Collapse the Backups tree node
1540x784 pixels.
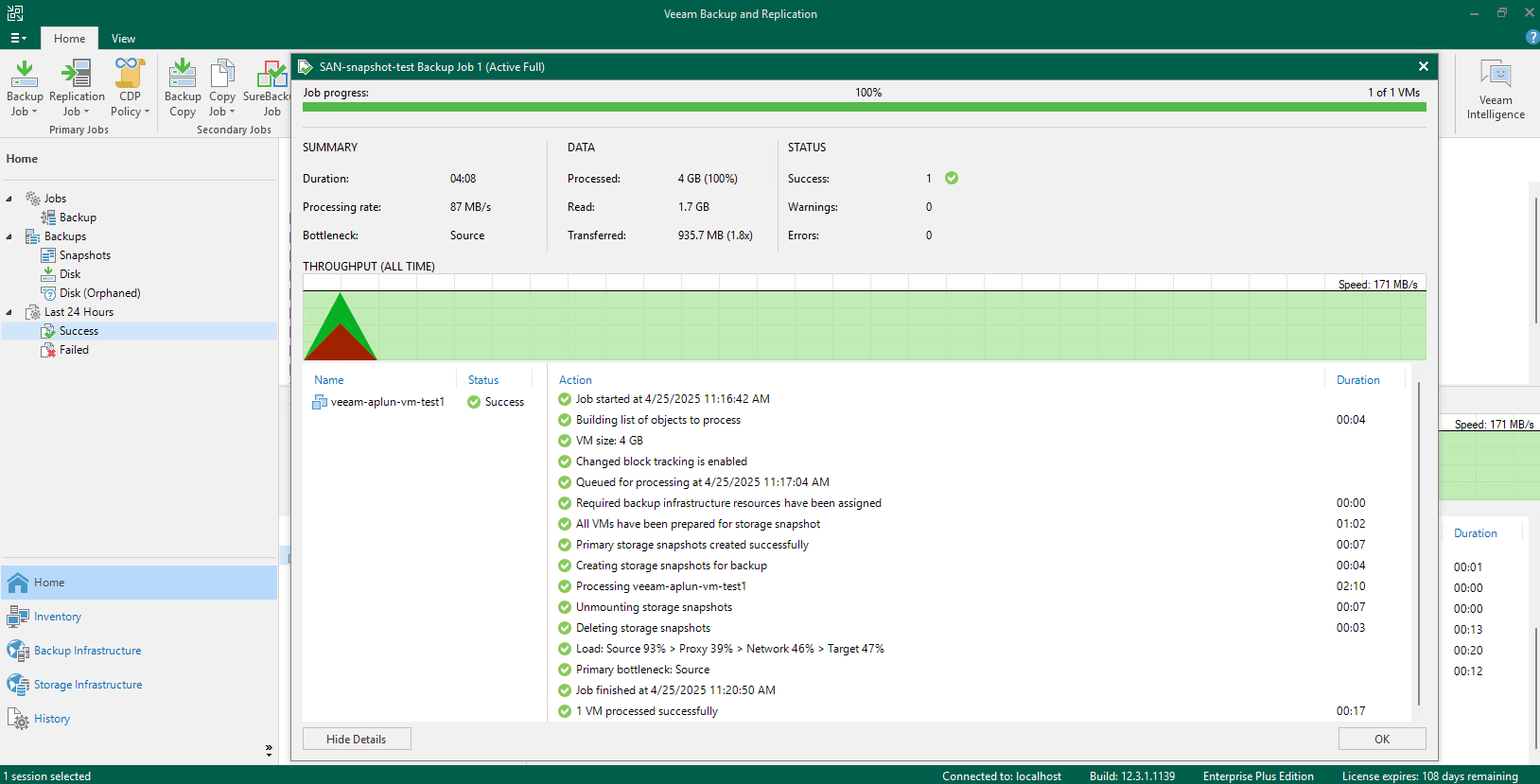click(9, 236)
